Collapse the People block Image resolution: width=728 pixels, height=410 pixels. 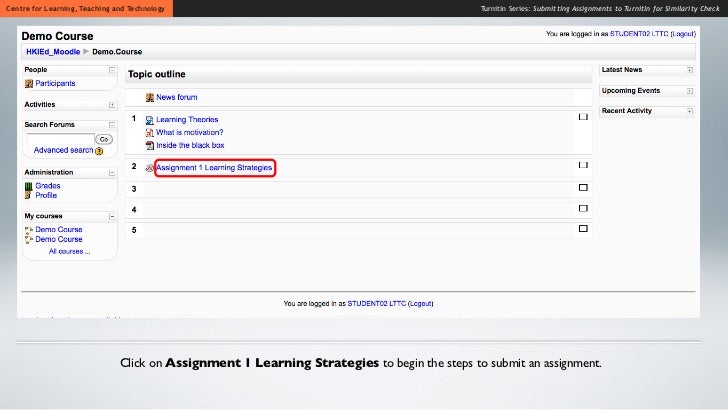pyautogui.click(x=112, y=70)
